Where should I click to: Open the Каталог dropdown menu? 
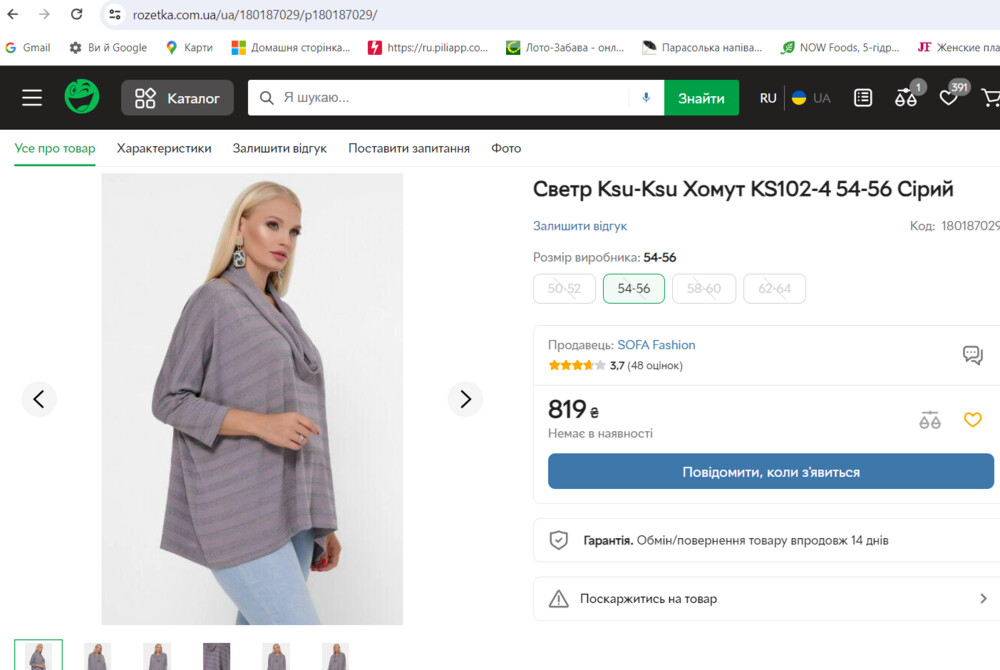click(x=177, y=98)
